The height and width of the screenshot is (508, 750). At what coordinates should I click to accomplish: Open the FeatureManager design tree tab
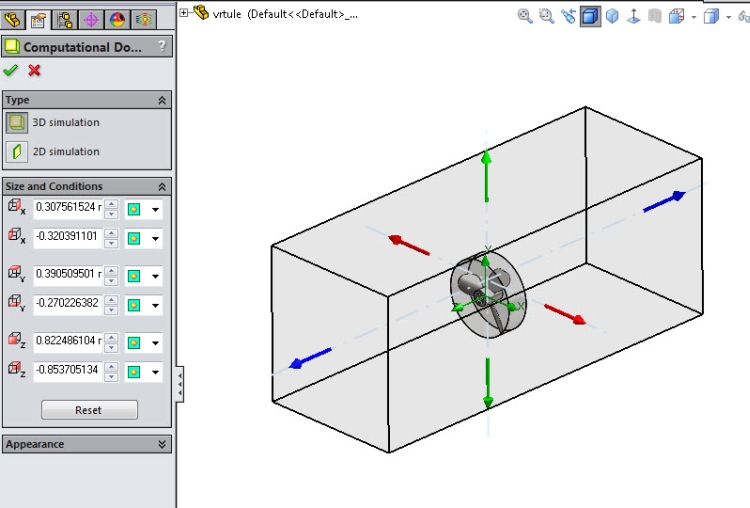pos(13,20)
